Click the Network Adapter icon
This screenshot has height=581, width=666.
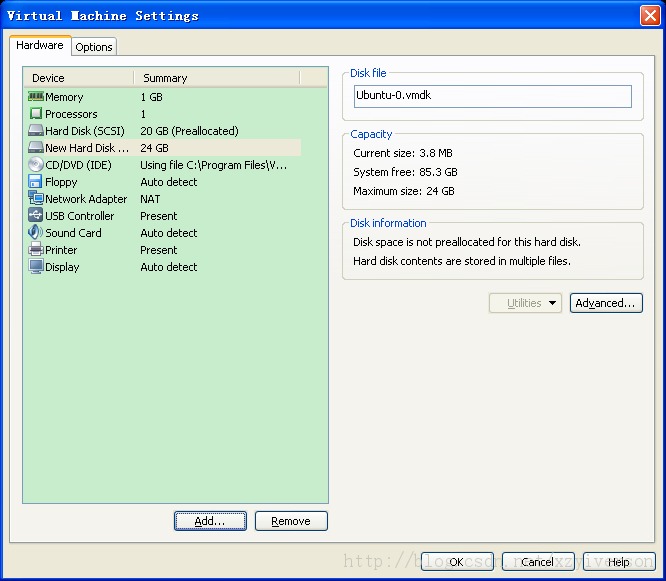[36, 199]
